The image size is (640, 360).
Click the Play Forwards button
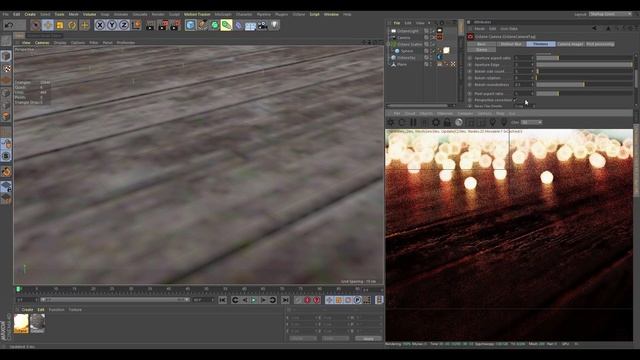click(x=254, y=300)
